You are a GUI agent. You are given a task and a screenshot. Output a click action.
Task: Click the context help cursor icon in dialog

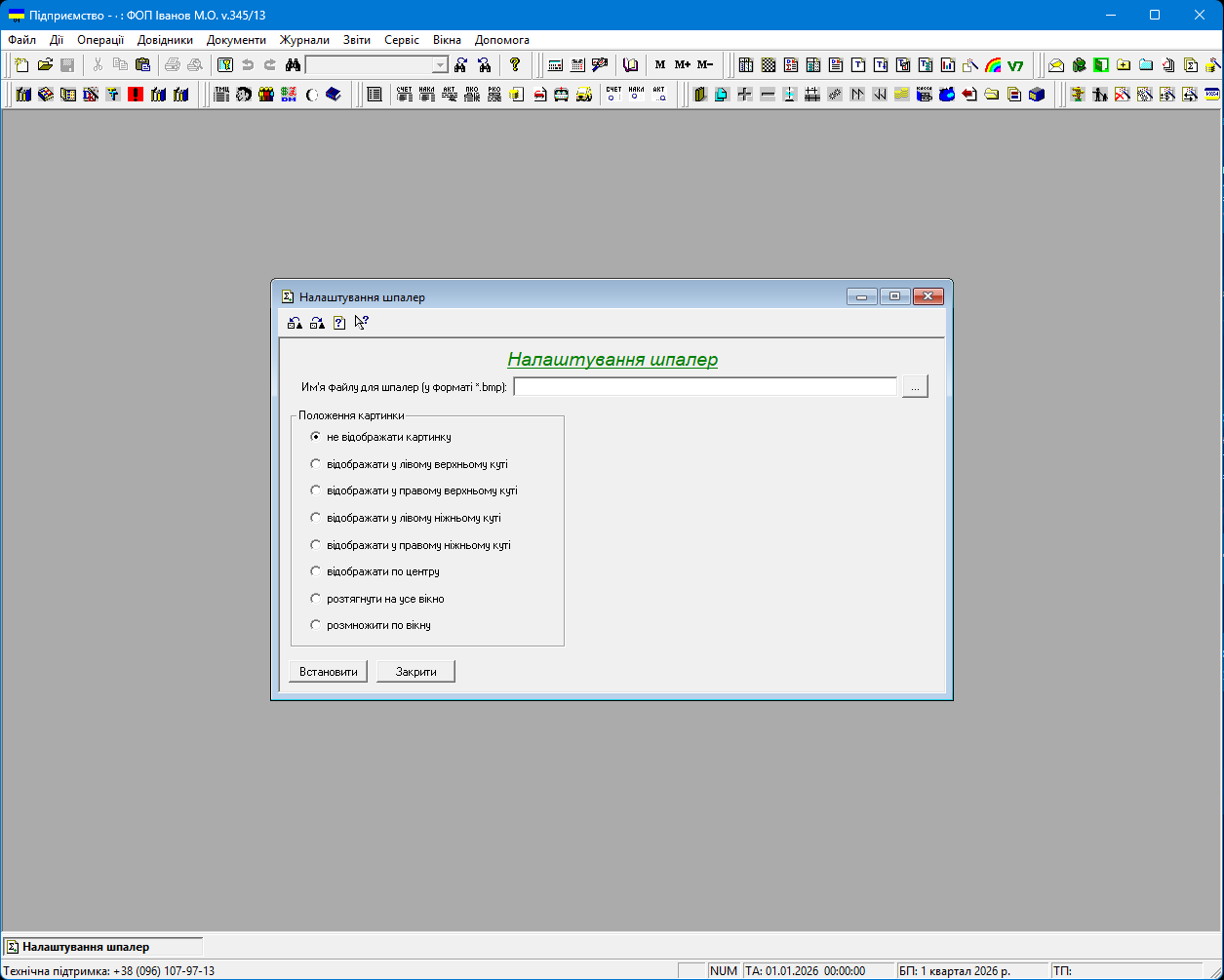(x=361, y=323)
